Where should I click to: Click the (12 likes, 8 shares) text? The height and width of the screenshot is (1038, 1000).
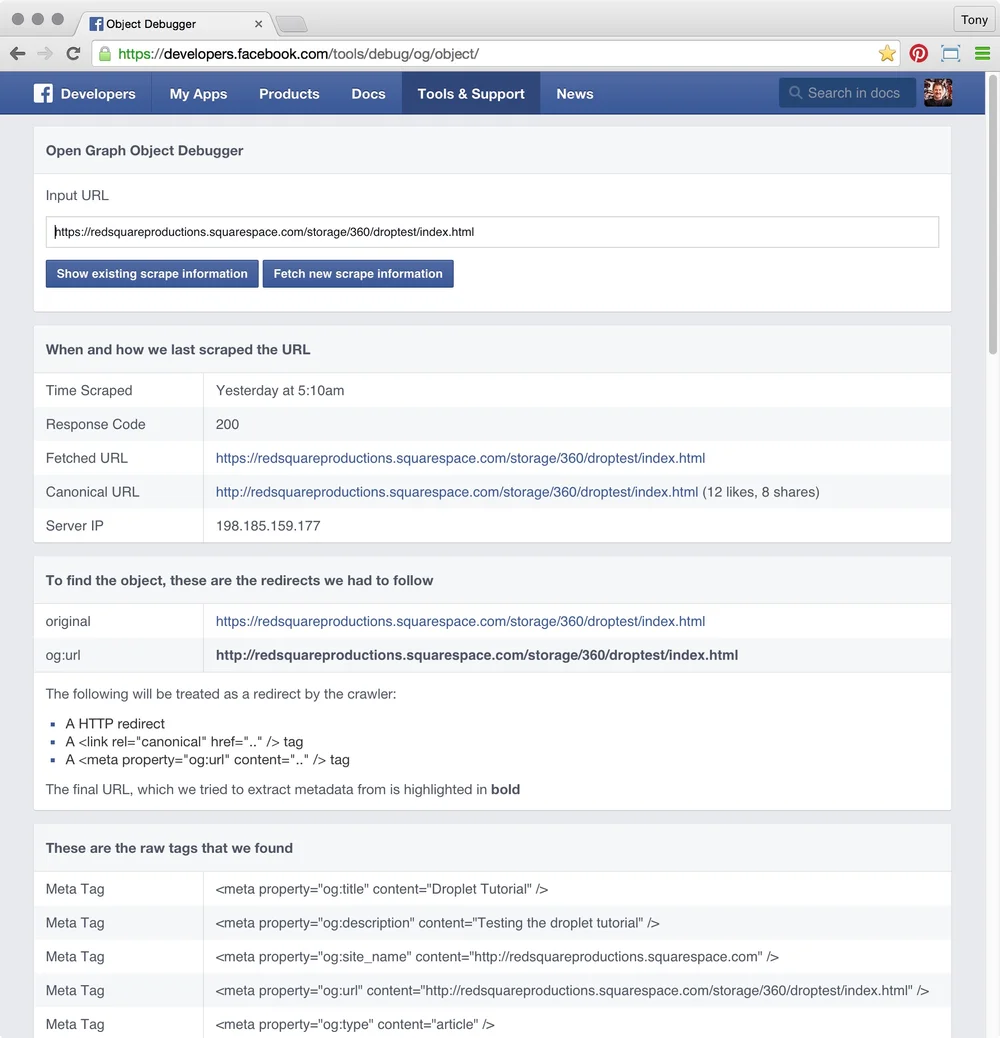click(x=760, y=492)
